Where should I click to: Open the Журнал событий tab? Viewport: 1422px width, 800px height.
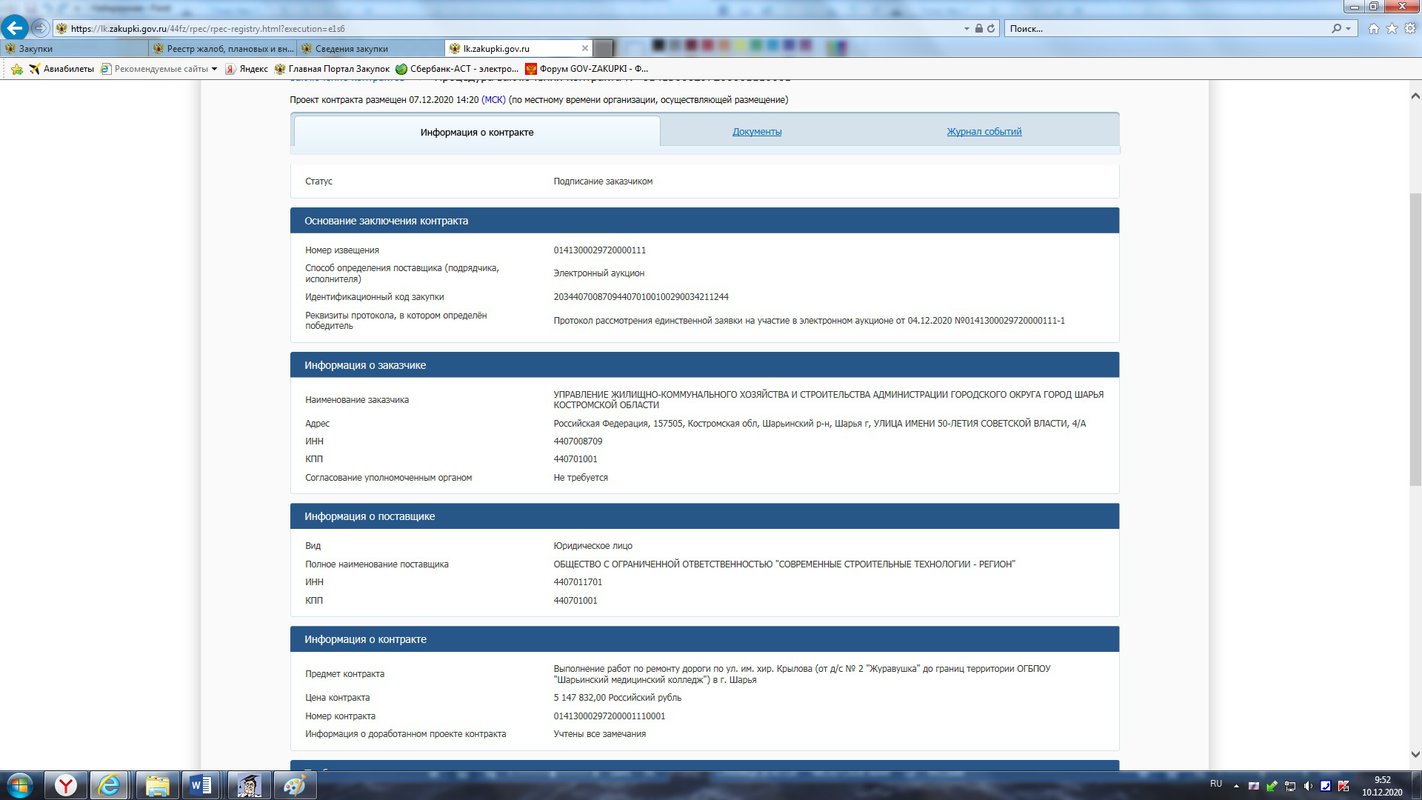point(984,132)
